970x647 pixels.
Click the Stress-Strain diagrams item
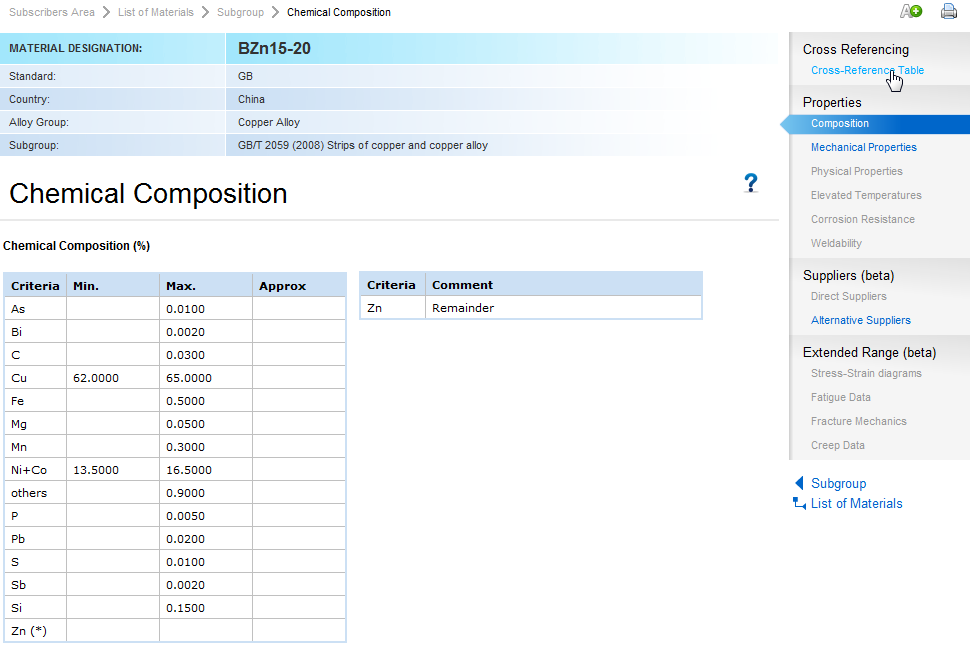(x=866, y=373)
